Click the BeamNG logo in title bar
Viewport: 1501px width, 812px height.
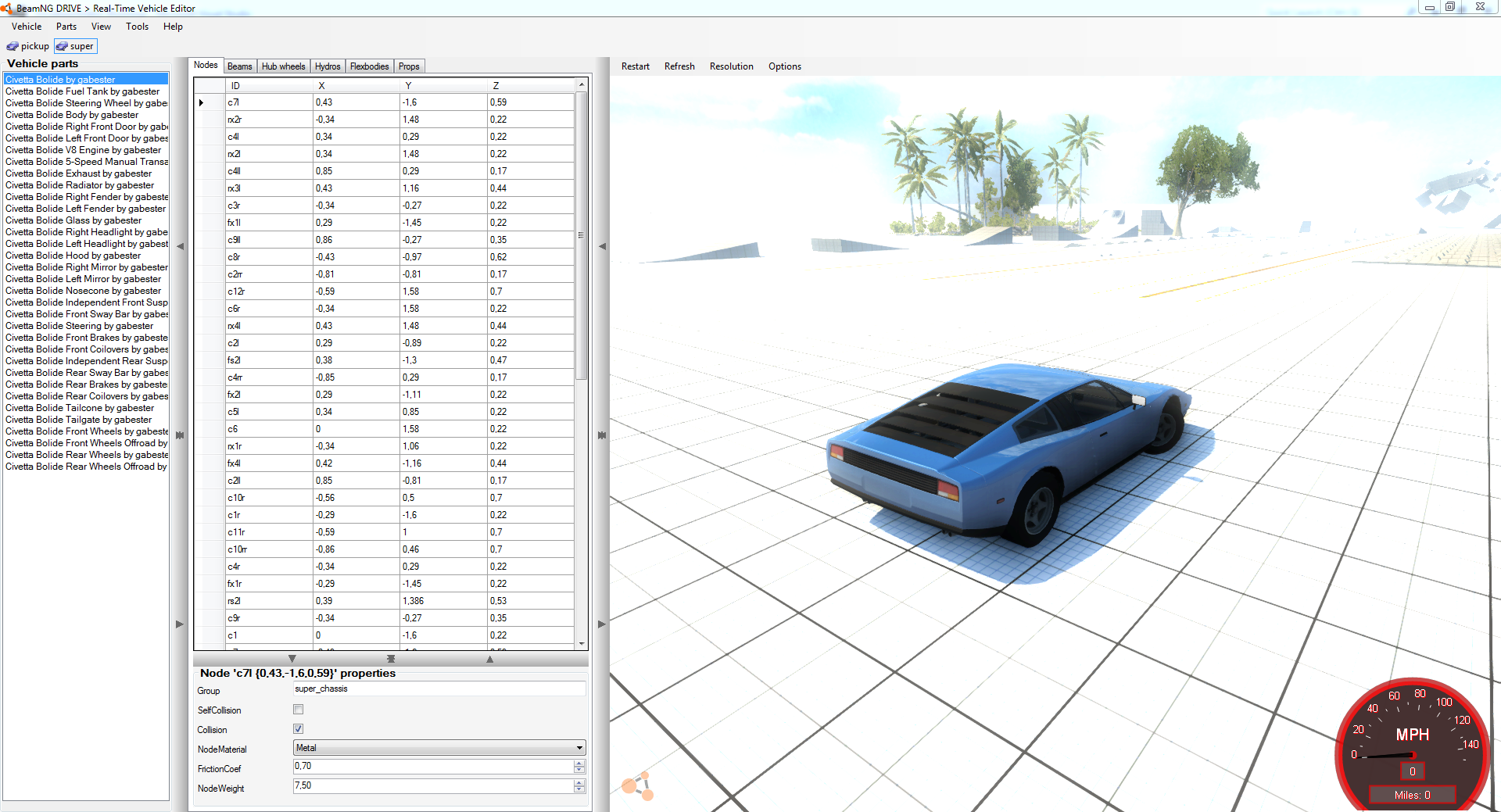[7, 9]
